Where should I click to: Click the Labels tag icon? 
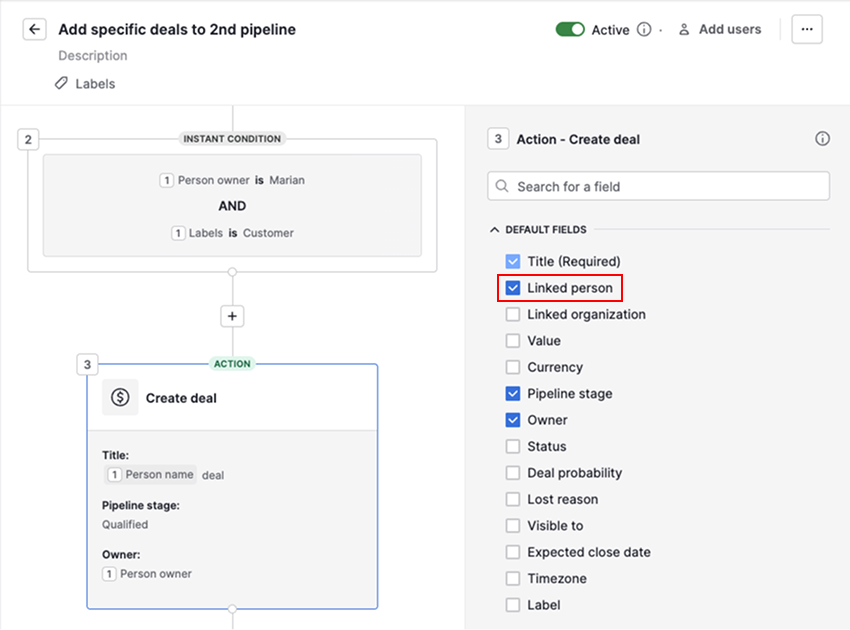(x=62, y=84)
